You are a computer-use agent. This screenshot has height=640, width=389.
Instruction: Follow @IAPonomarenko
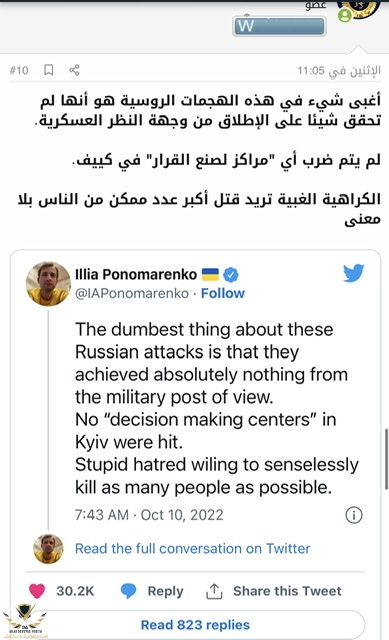(223, 293)
